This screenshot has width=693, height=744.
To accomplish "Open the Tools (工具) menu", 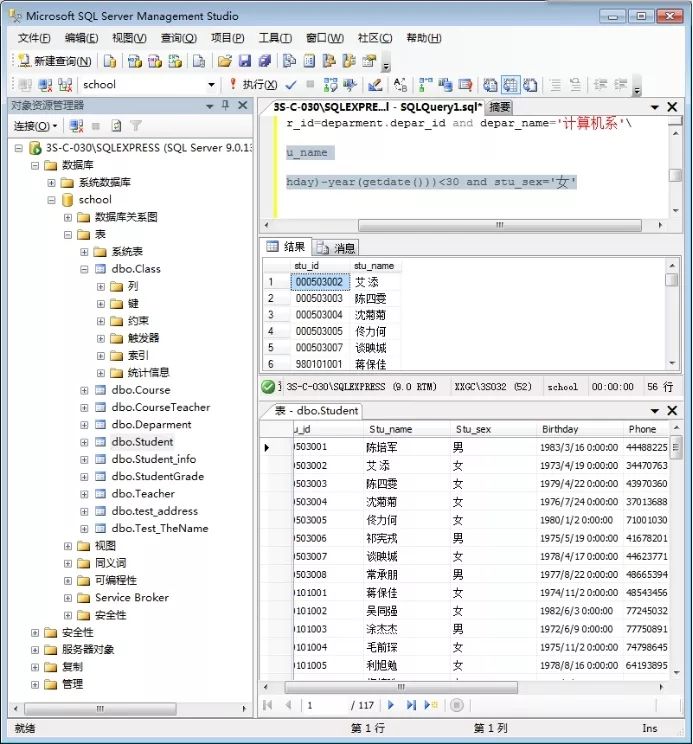I will click(275, 38).
